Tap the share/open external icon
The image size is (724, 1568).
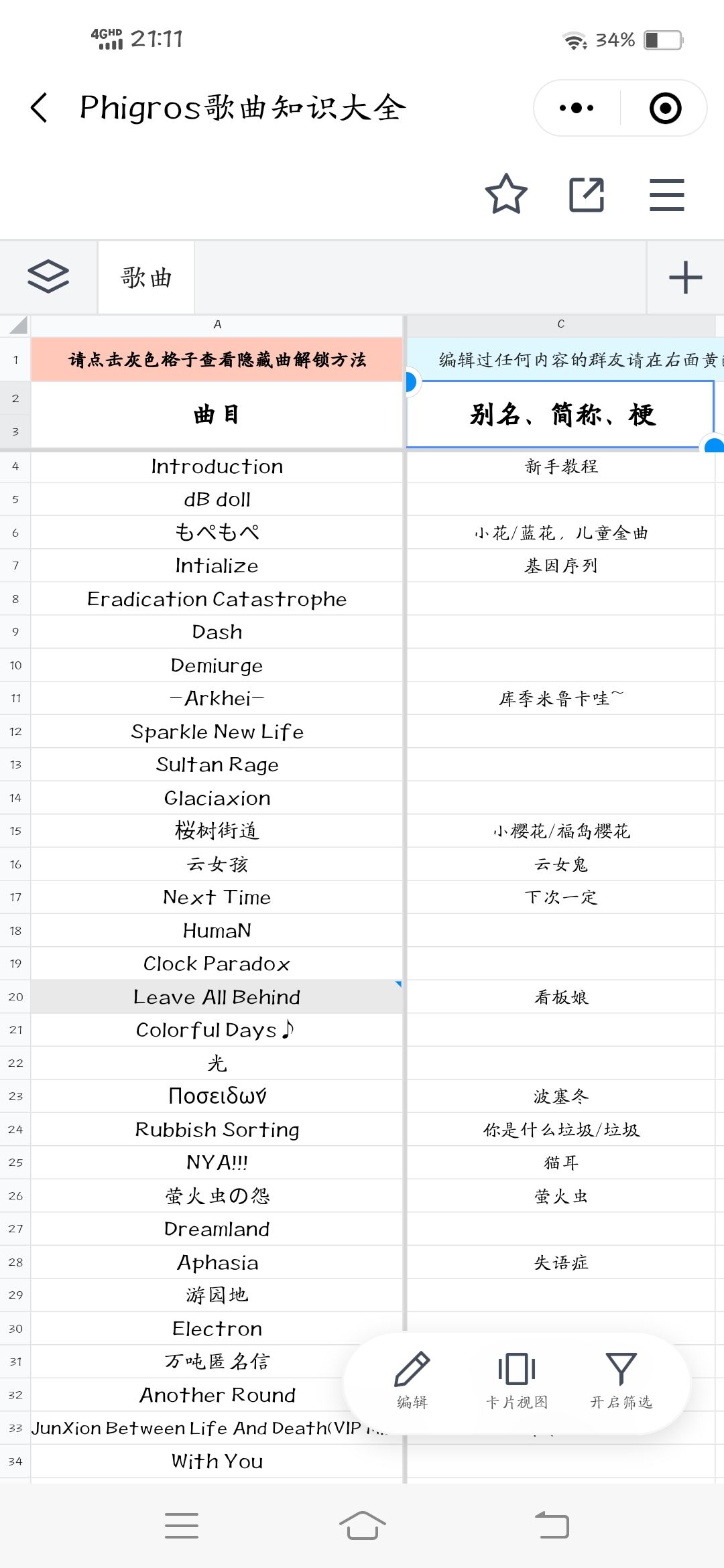[x=587, y=194]
